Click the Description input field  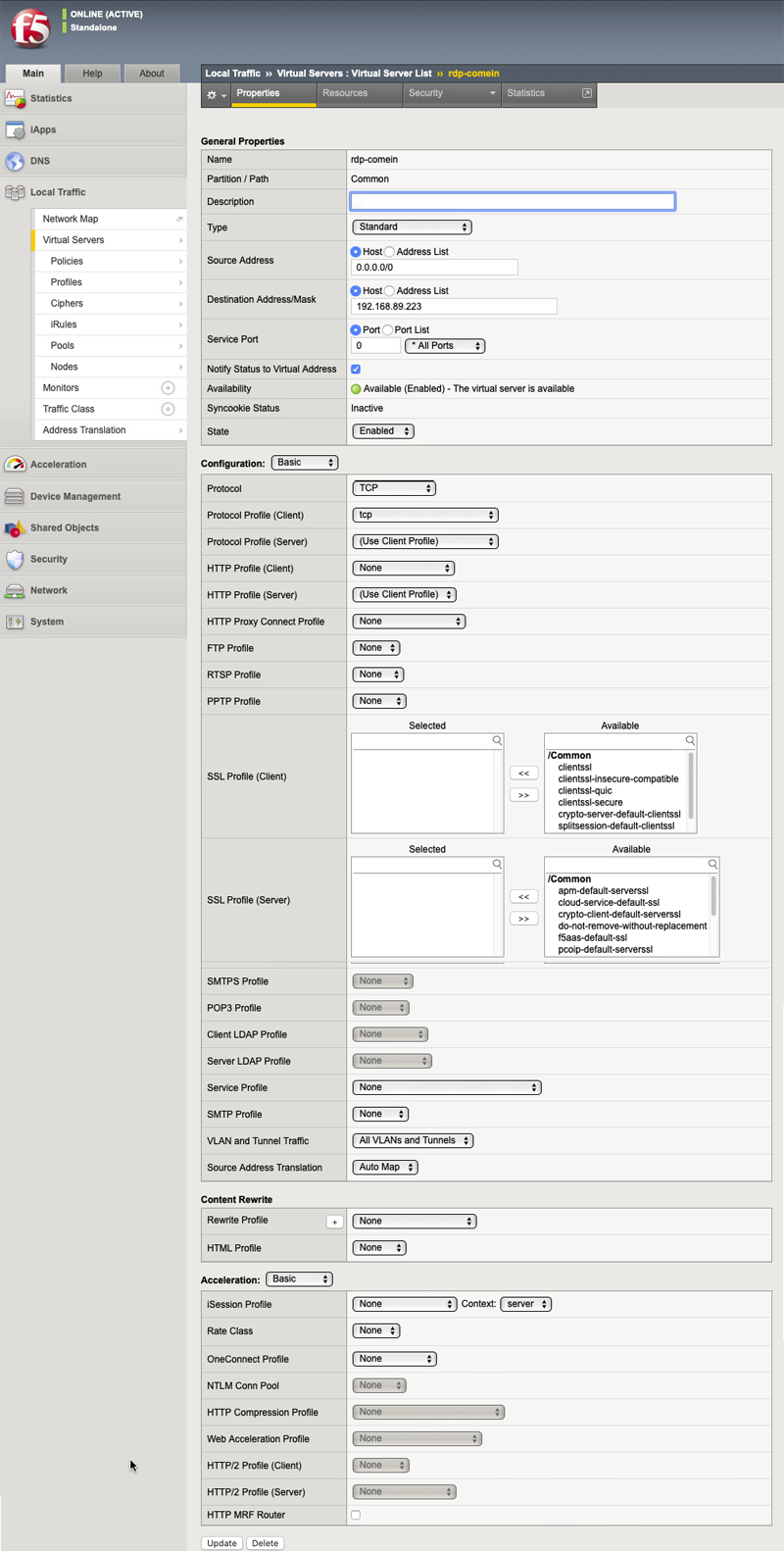[513, 202]
